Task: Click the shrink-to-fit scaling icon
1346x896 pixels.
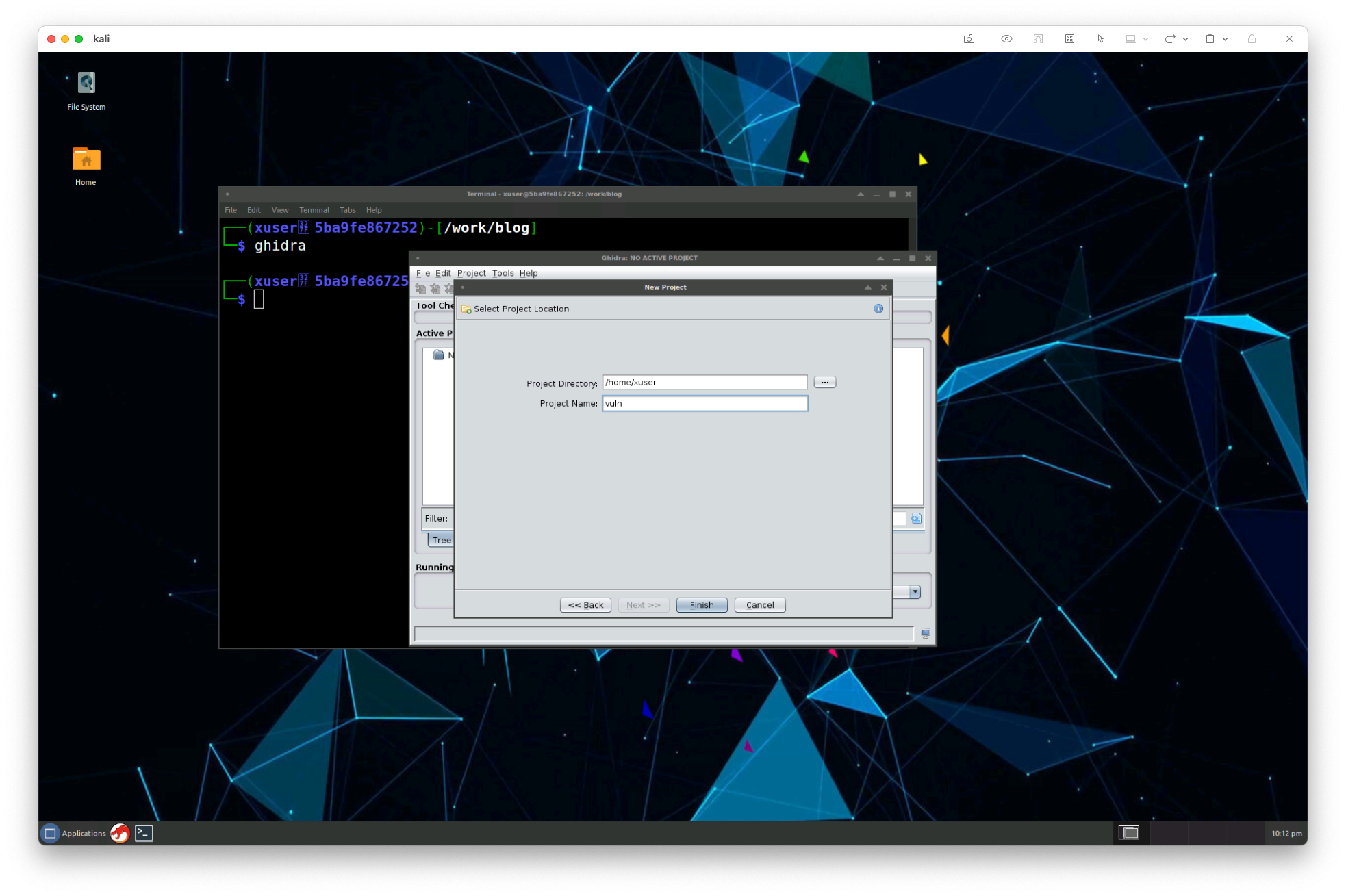Action: click(1069, 39)
